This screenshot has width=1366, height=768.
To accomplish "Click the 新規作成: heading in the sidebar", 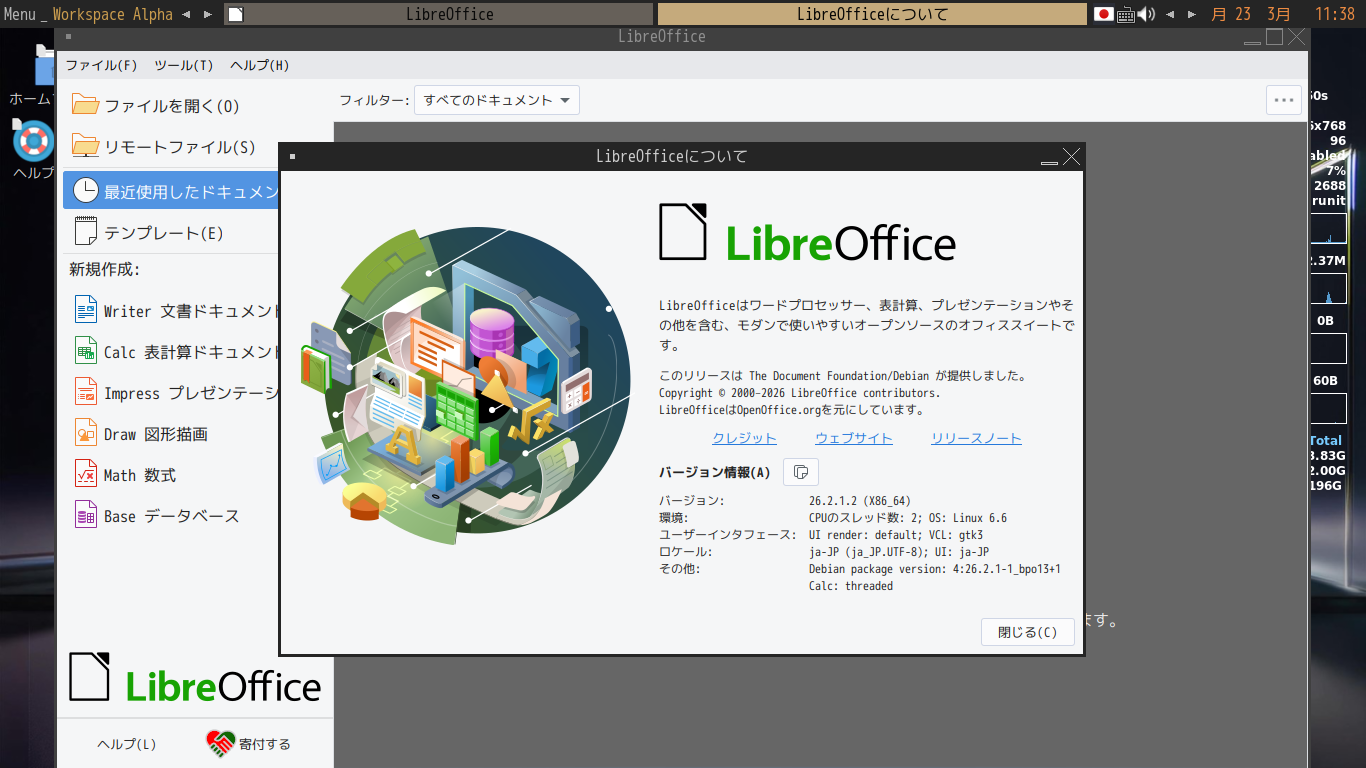I will (104, 270).
